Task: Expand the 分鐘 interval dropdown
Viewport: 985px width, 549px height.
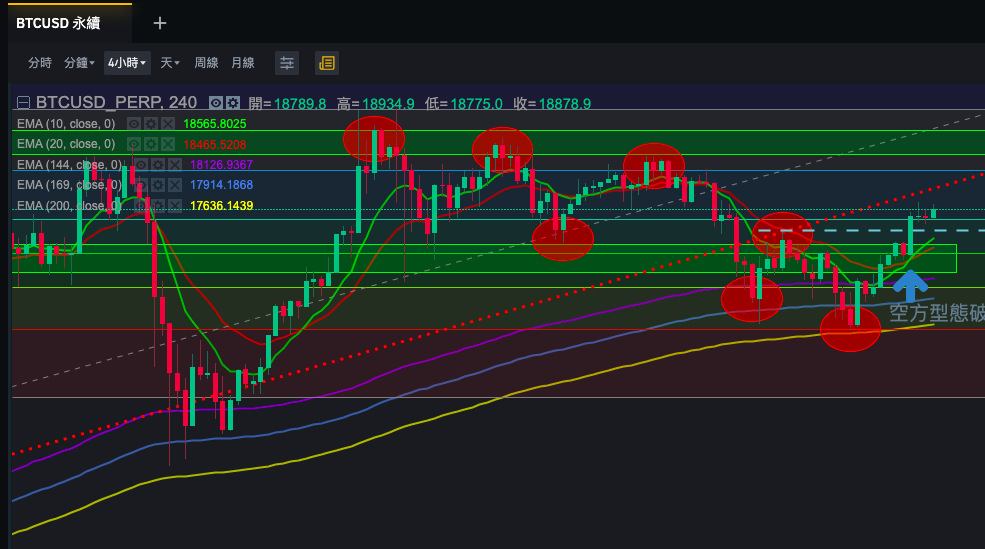Action: (79, 63)
